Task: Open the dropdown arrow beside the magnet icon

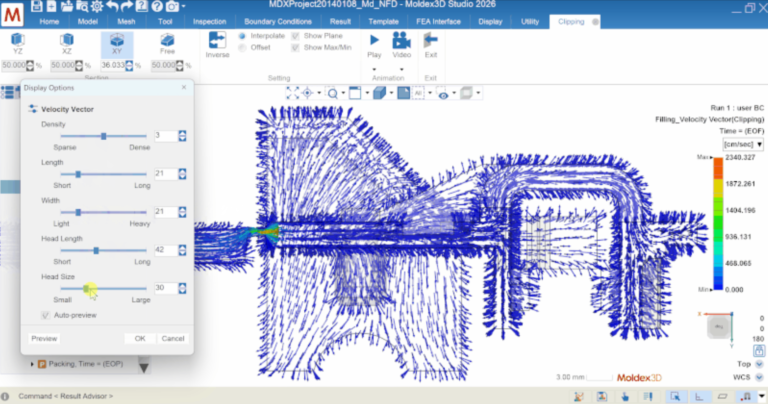Action: [762, 397]
